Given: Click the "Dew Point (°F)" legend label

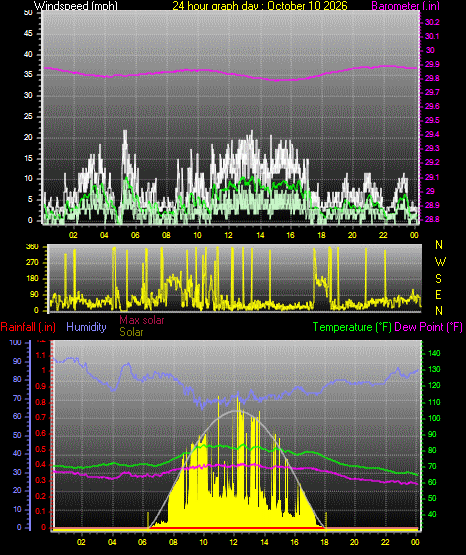Looking at the screenshot, I should pyautogui.click(x=428, y=327).
